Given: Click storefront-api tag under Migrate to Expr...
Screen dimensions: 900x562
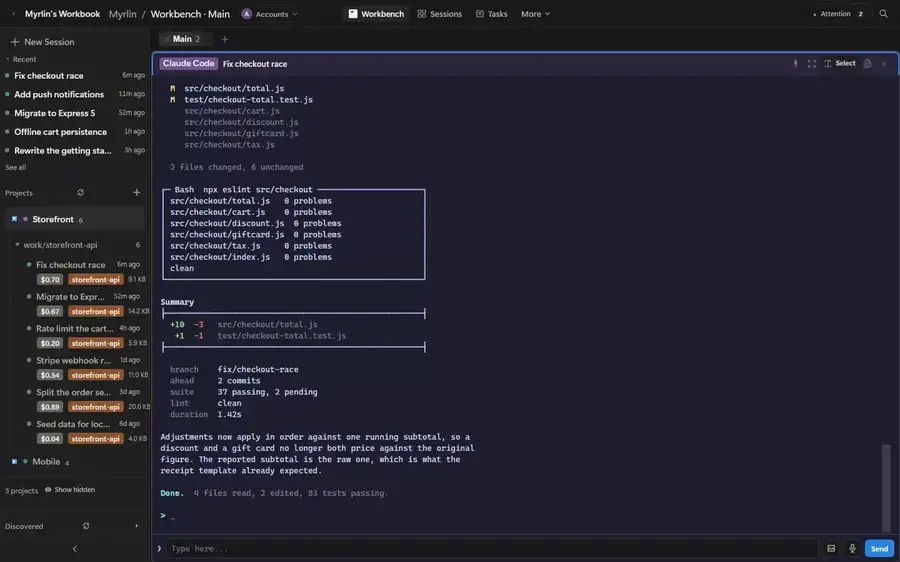Looking at the screenshot, I should coord(95,311).
